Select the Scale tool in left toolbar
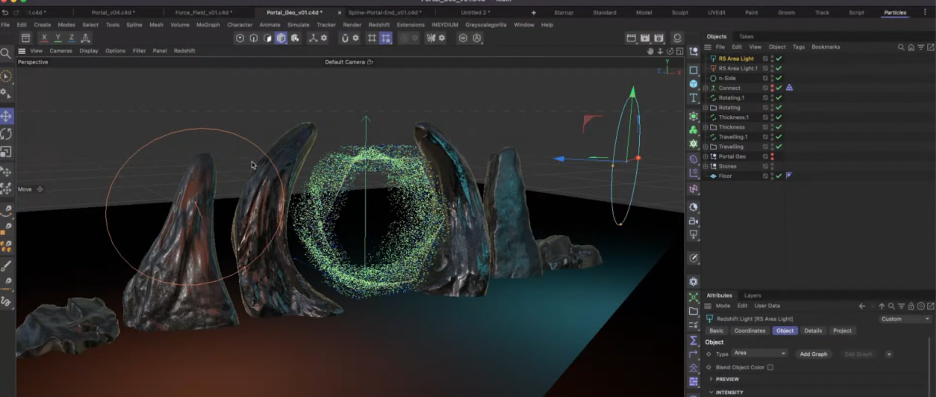This screenshot has height=397, width=936. [6, 152]
